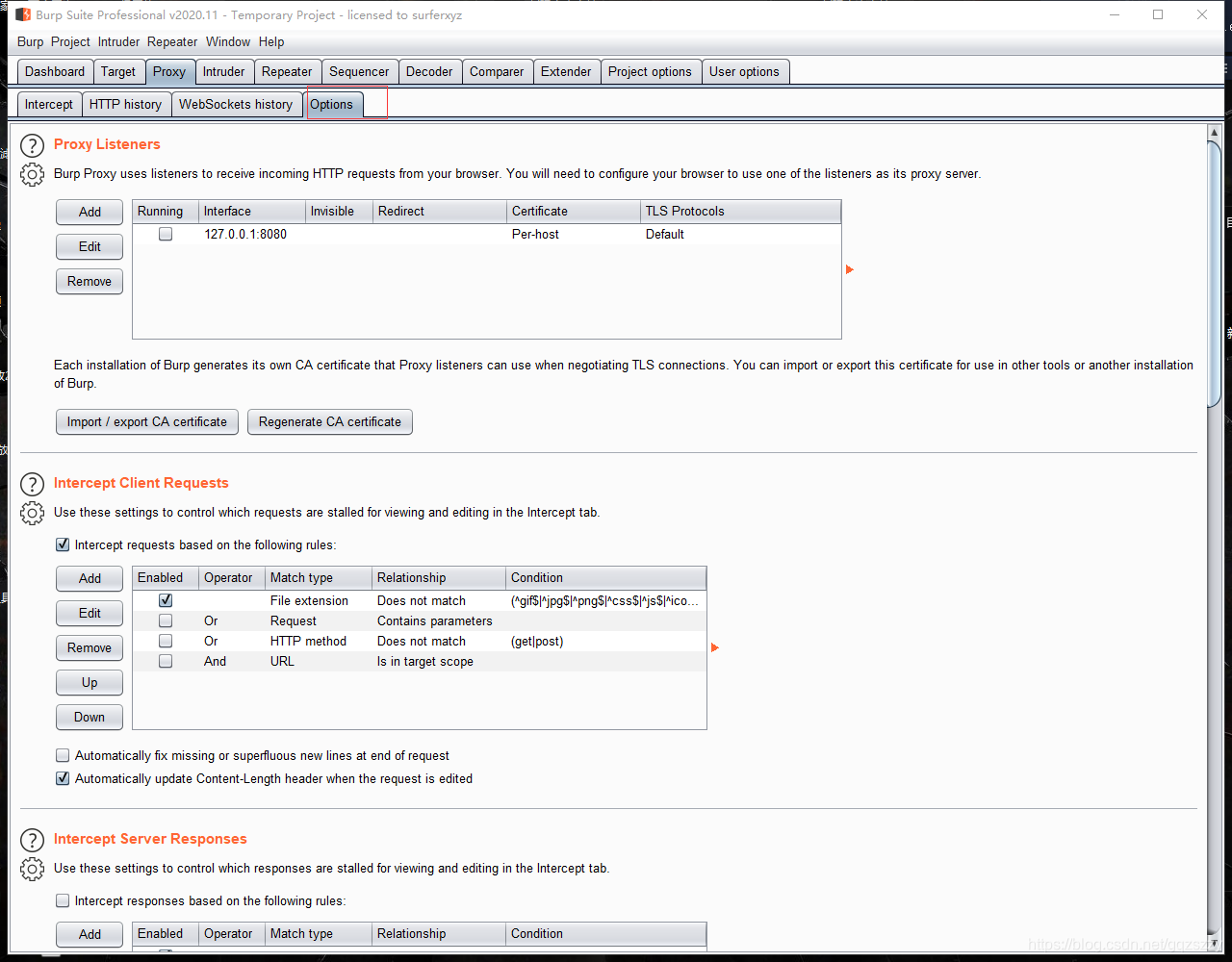Expand Proxy Listeners table side arrow
The height and width of the screenshot is (962, 1232).
(x=850, y=269)
